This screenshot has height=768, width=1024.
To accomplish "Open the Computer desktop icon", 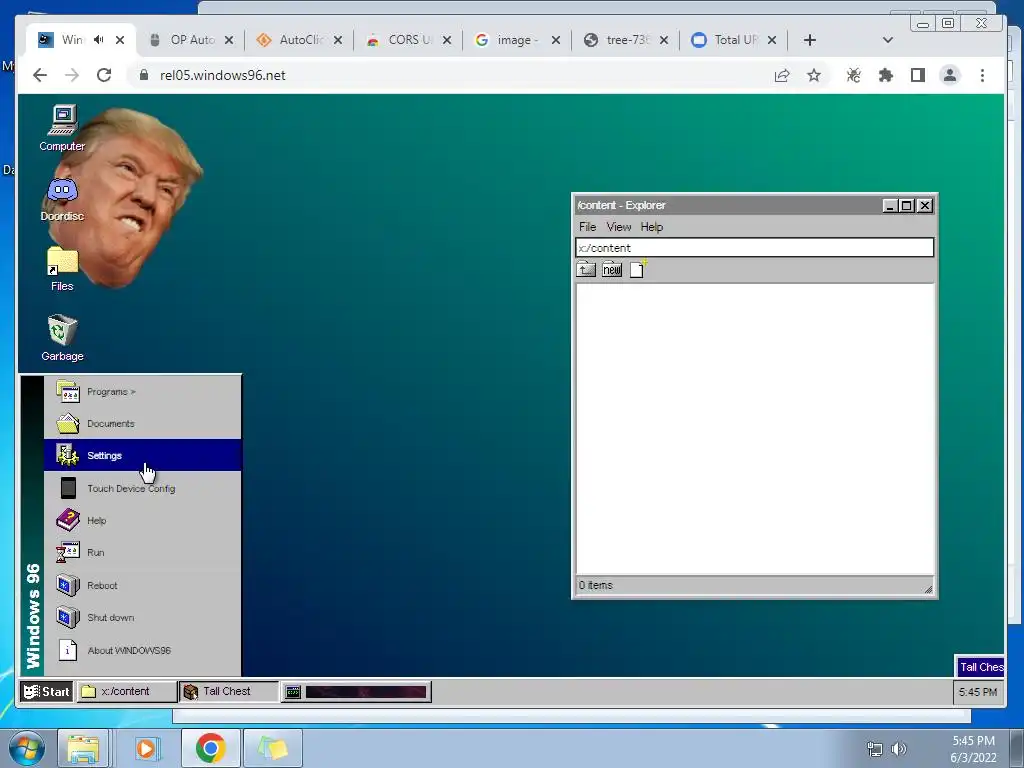I will tap(63, 128).
